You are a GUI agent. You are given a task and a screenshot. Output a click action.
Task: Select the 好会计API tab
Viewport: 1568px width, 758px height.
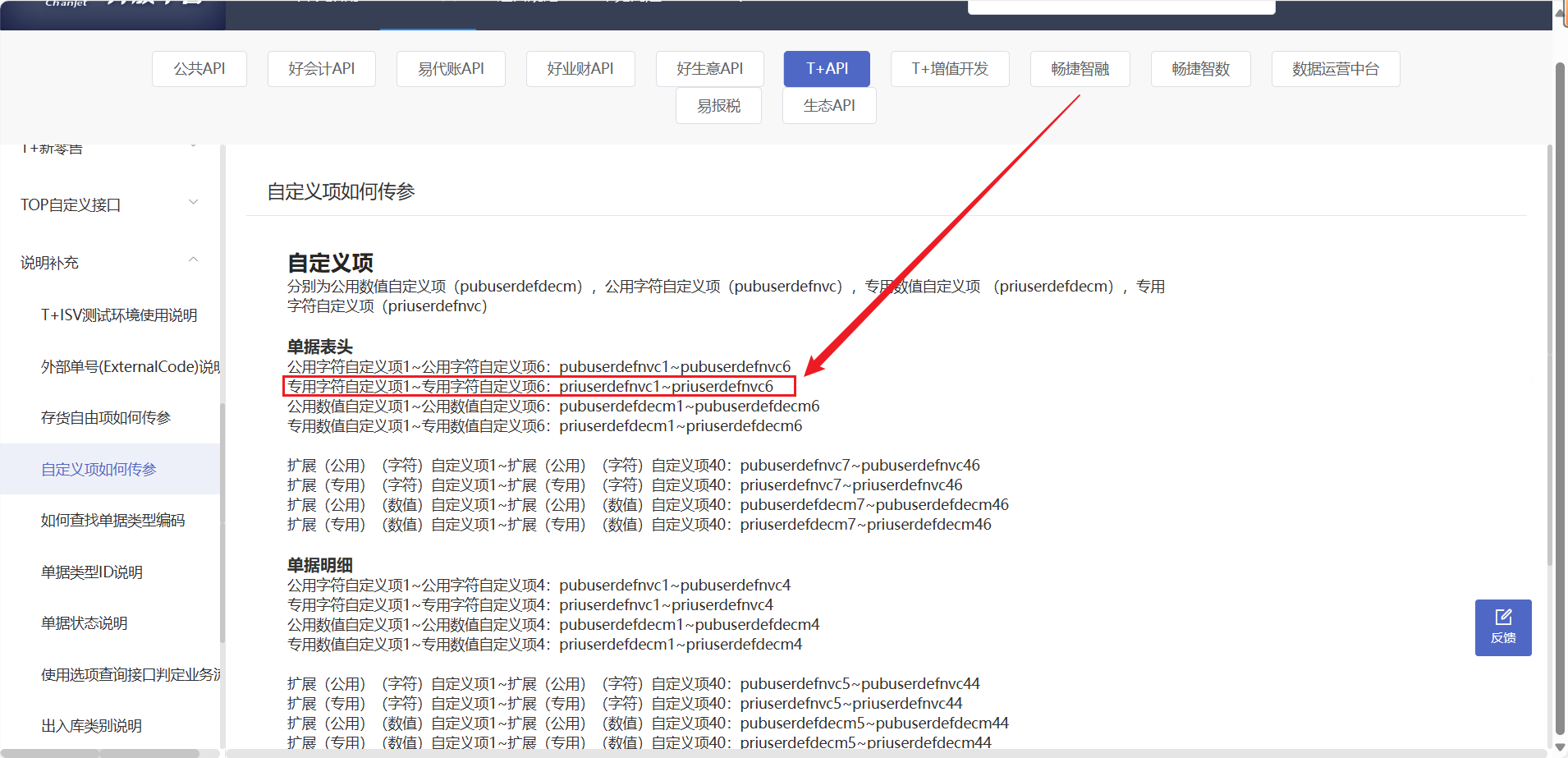point(322,69)
